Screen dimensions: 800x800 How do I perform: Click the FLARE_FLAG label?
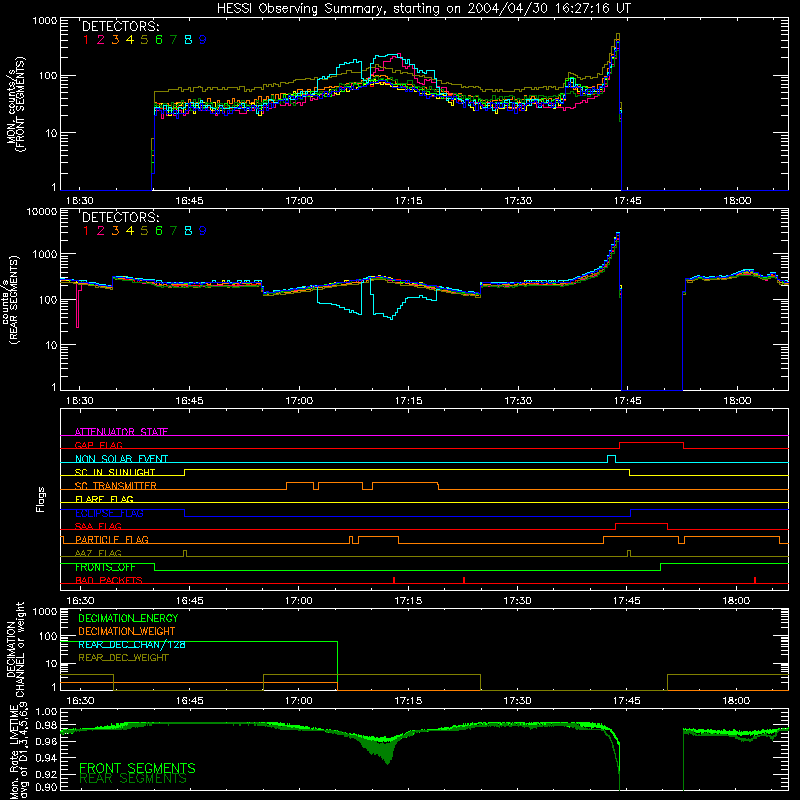pos(104,499)
